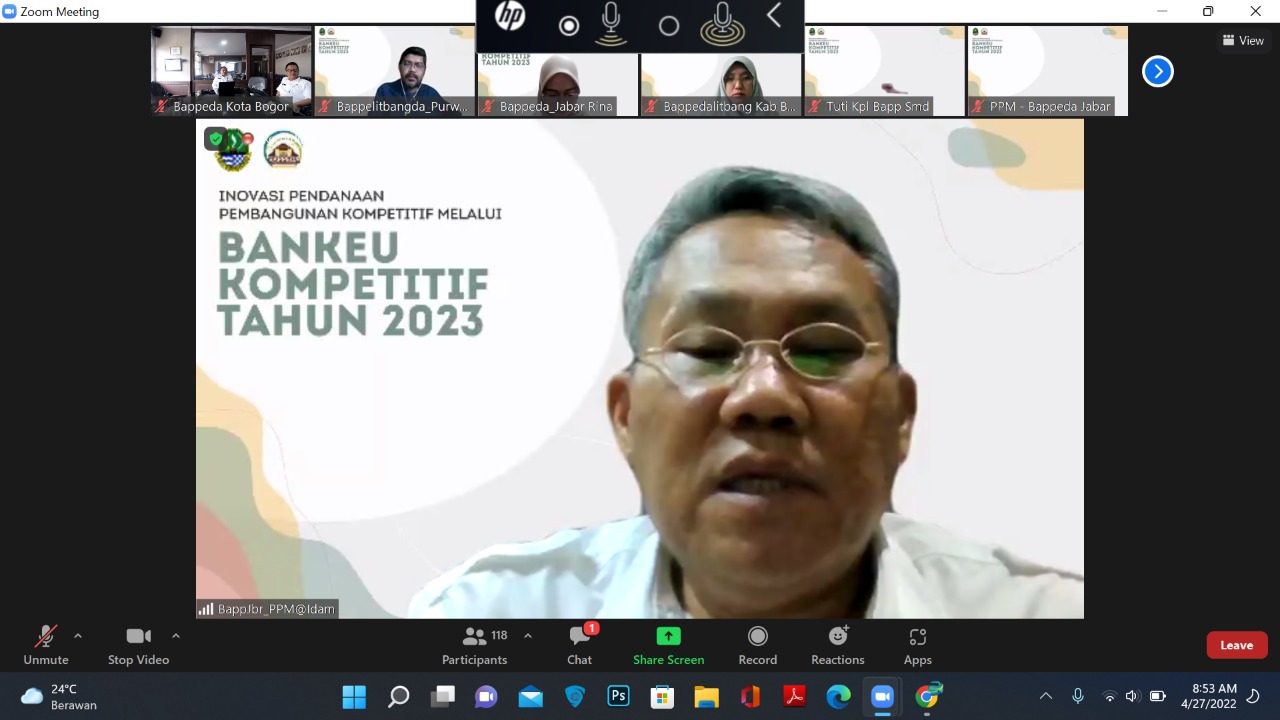Leave the meeting
This screenshot has height=720, width=1280.
pyautogui.click(x=1236, y=645)
